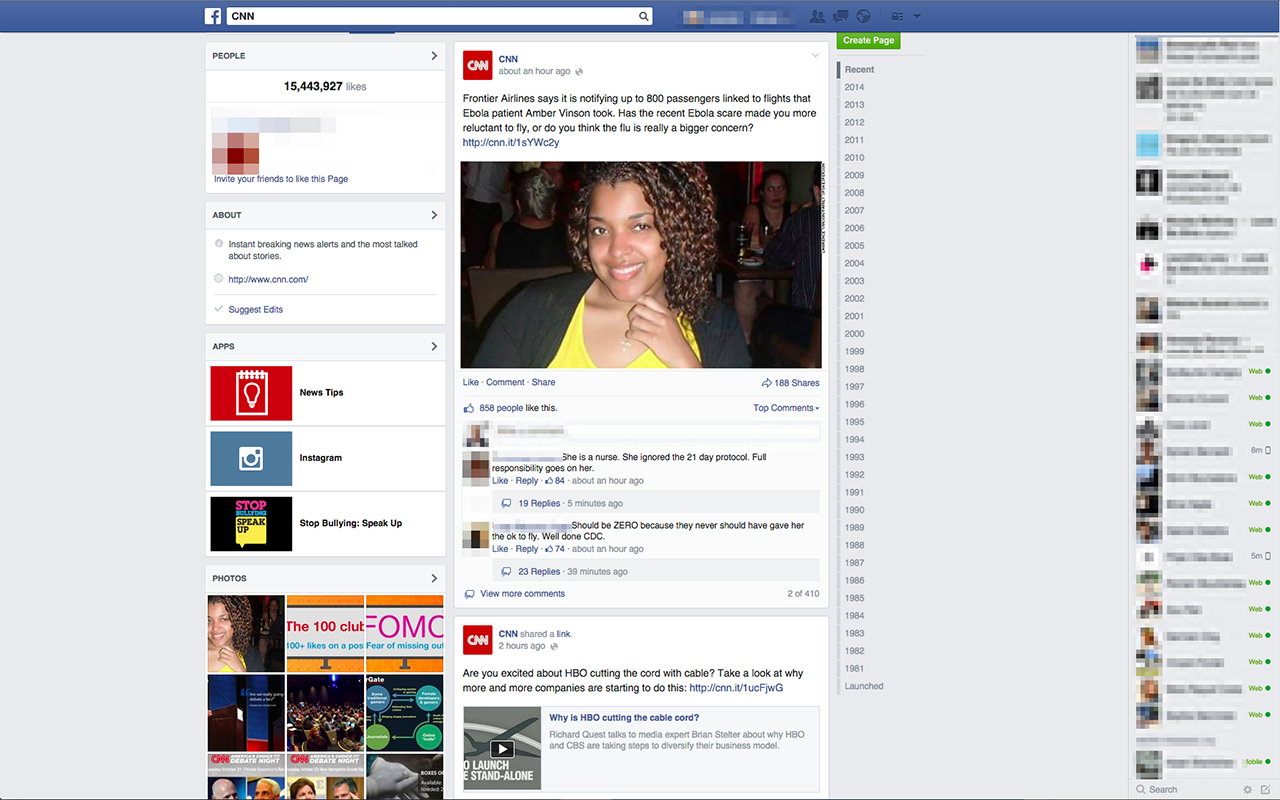
Task: Select Recent in the timeline list
Action: tap(859, 70)
